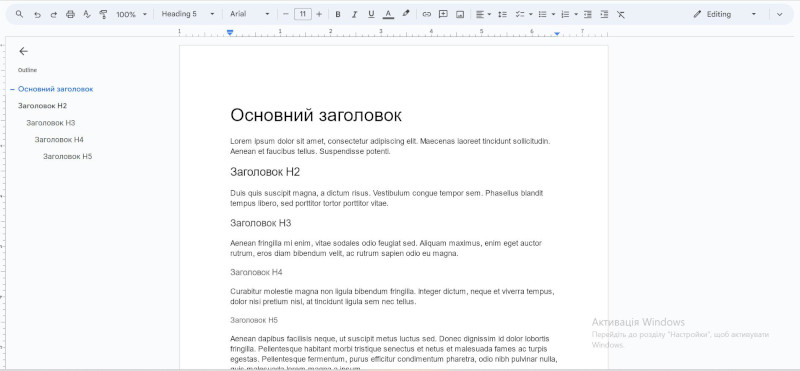Screen dimensions: 800x371
Task: Close the outline with back arrow
Action: click(23, 51)
